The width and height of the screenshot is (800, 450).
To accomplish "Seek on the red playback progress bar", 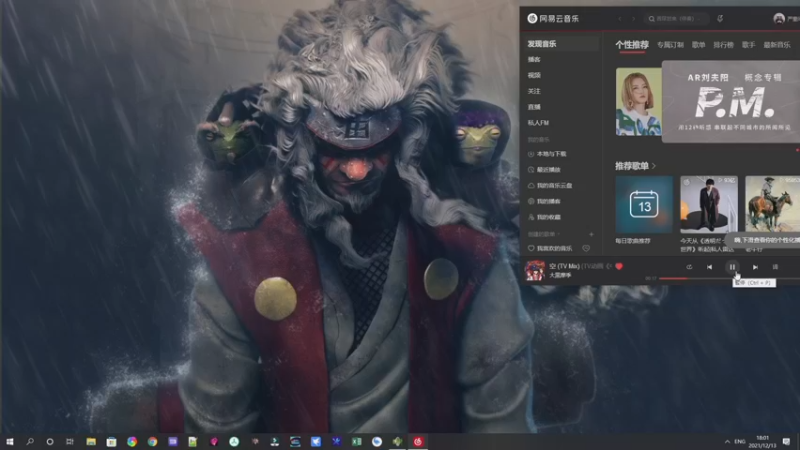I will coord(673,279).
